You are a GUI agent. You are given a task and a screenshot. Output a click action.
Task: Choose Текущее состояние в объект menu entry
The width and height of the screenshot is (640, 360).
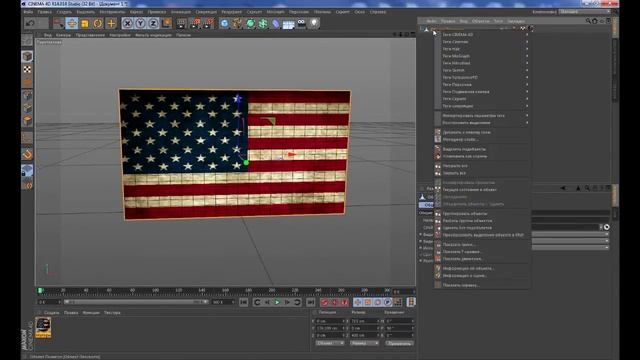coord(483,190)
